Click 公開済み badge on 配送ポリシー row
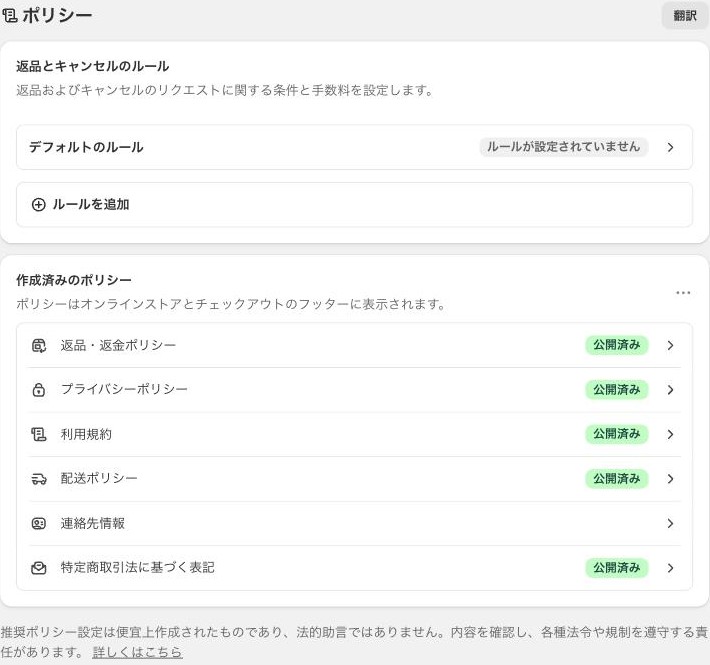The width and height of the screenshot is (710, 665). click(x=617, y=478)
